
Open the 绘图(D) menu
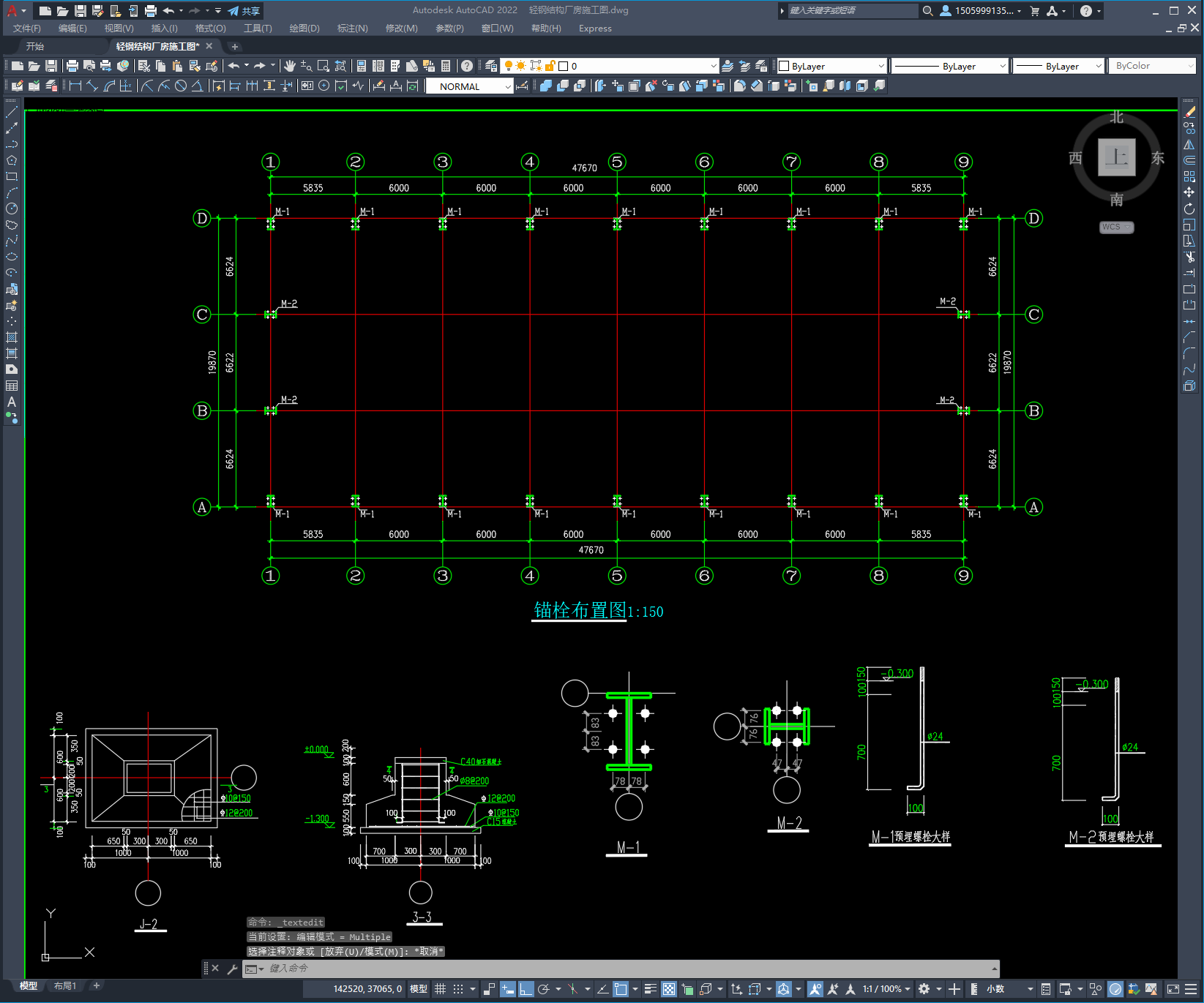pyautogui.click(x=304, y=29)
